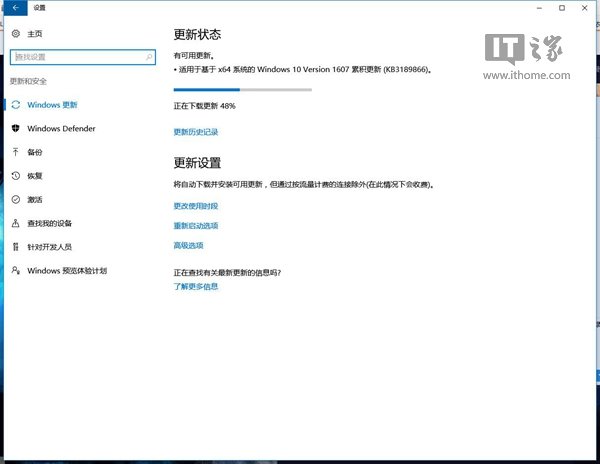The image size is (600, 464).
Task: Open 针对开发人员 section
Action: (x=49, y=247)
